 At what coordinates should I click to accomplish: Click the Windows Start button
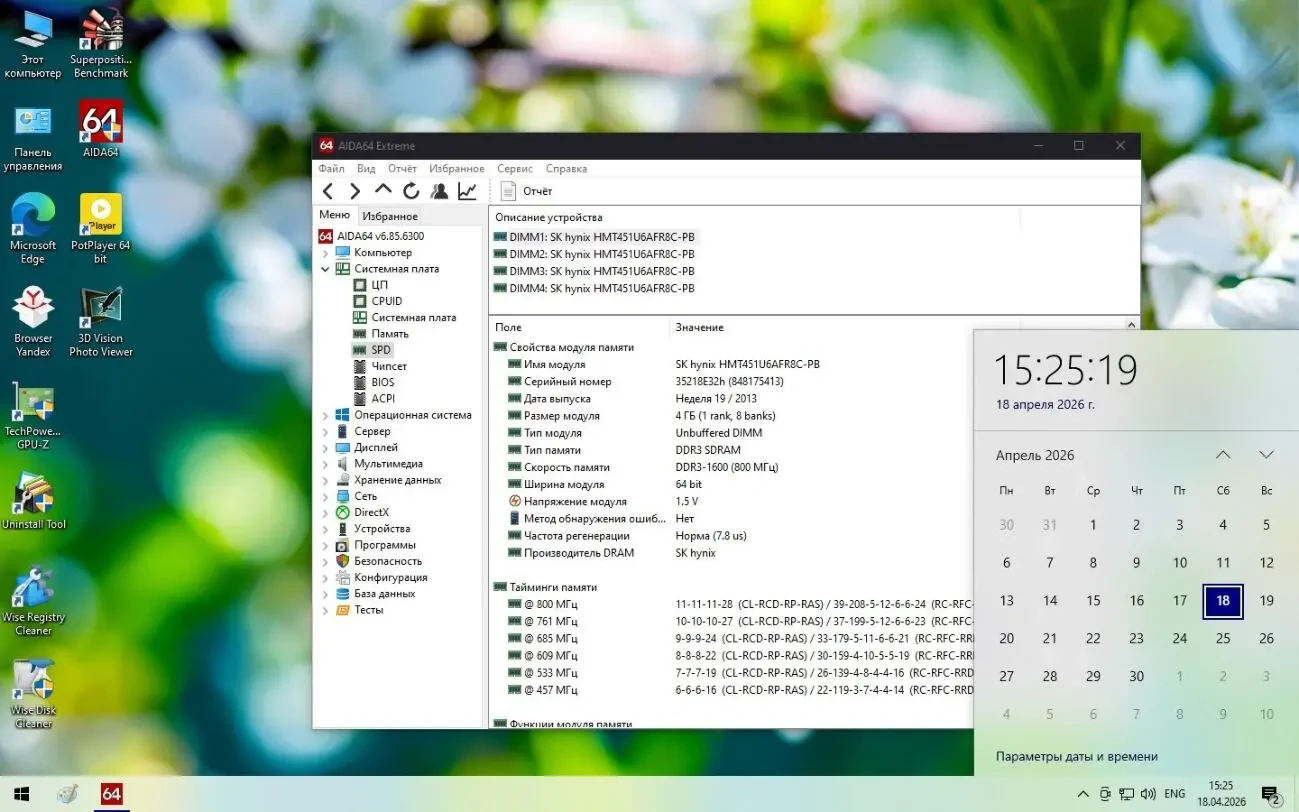pyautogui.click(x=20, y=794)
